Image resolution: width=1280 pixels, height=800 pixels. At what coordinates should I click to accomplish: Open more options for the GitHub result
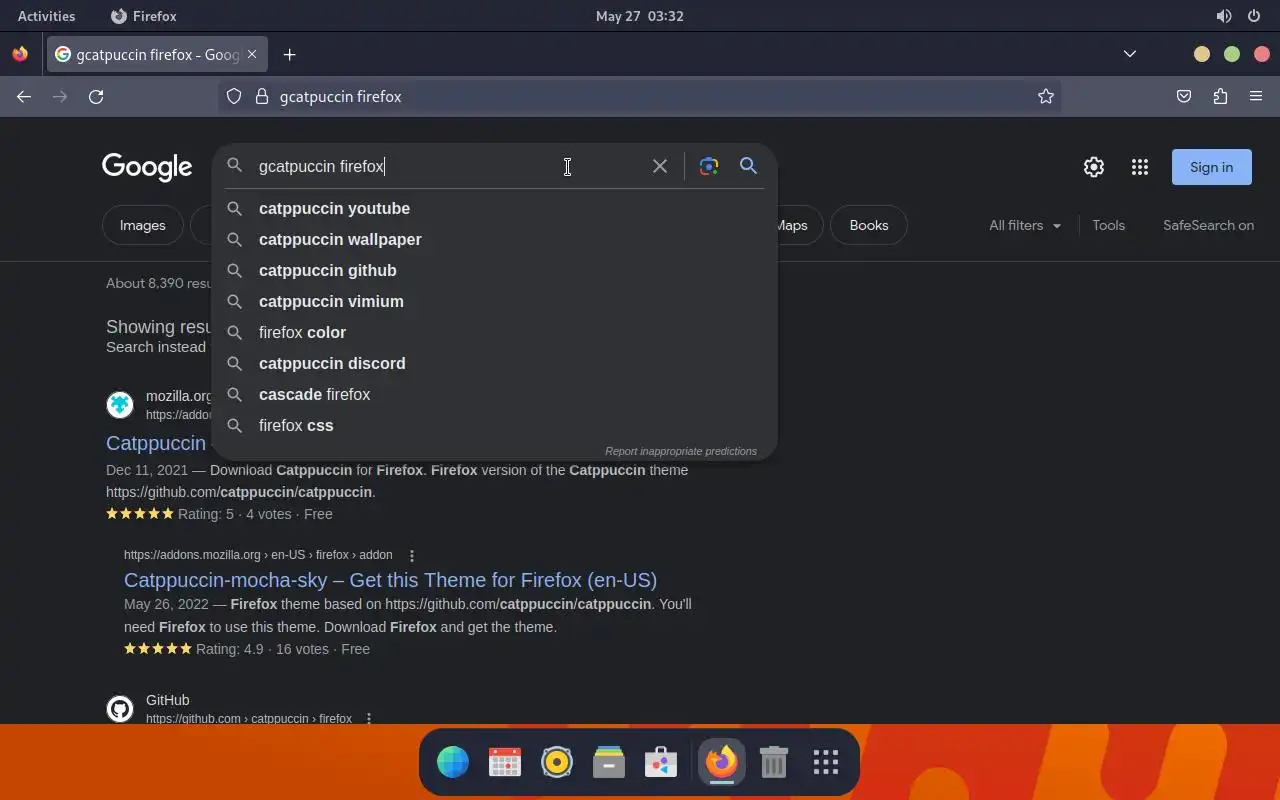tap(369, 719)
